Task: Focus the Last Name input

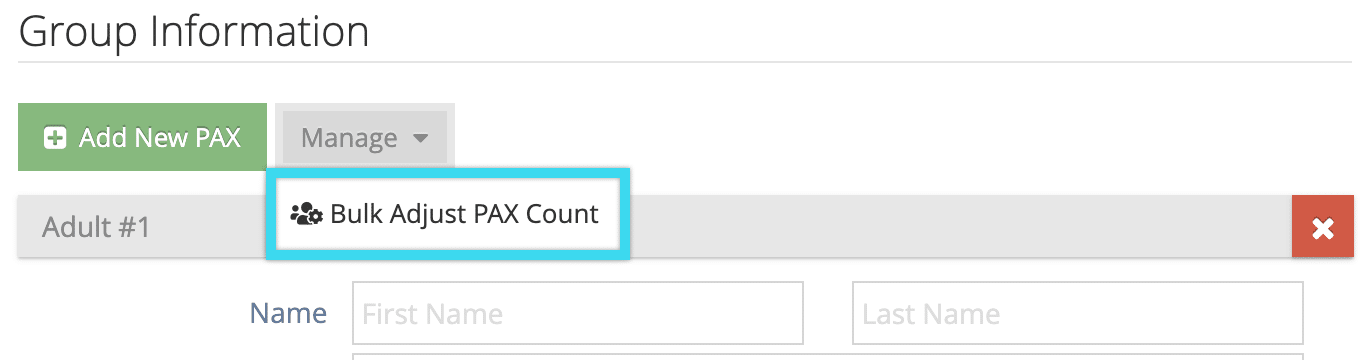Action: pyautogui.click(x=1078, y=313)
